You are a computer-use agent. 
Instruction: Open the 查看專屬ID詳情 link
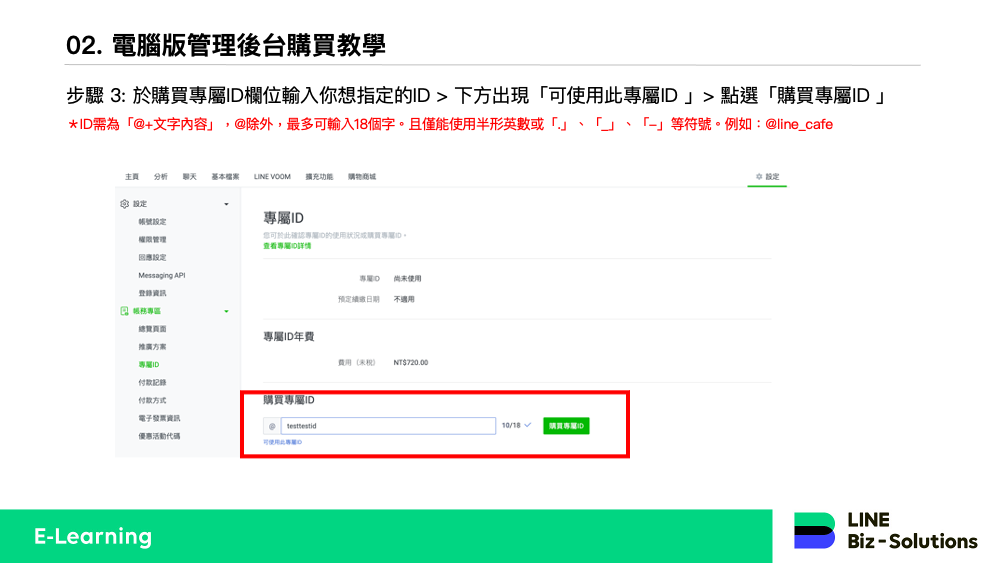point(287,245)
